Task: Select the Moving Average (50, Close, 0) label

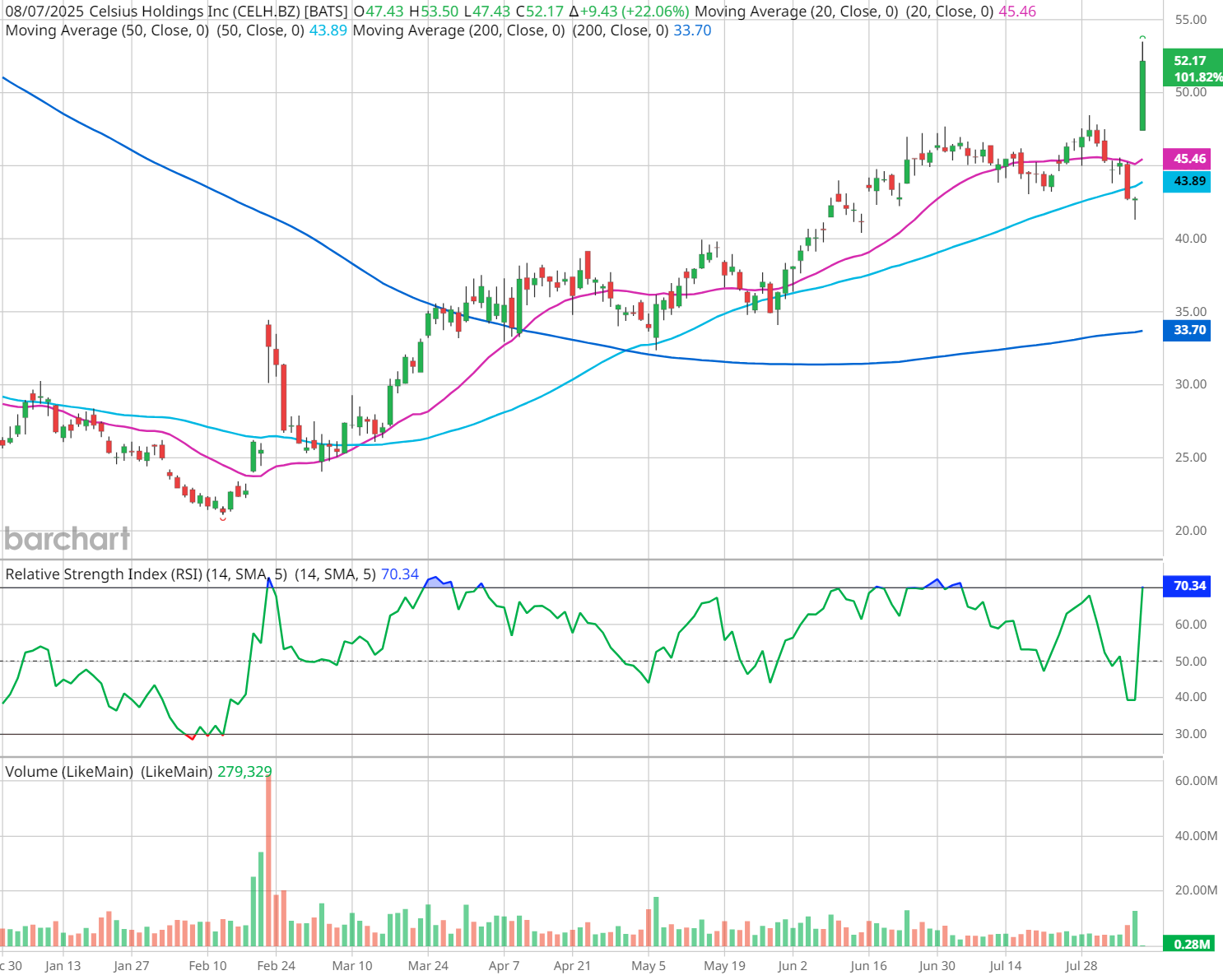Action: pos(107,30)
